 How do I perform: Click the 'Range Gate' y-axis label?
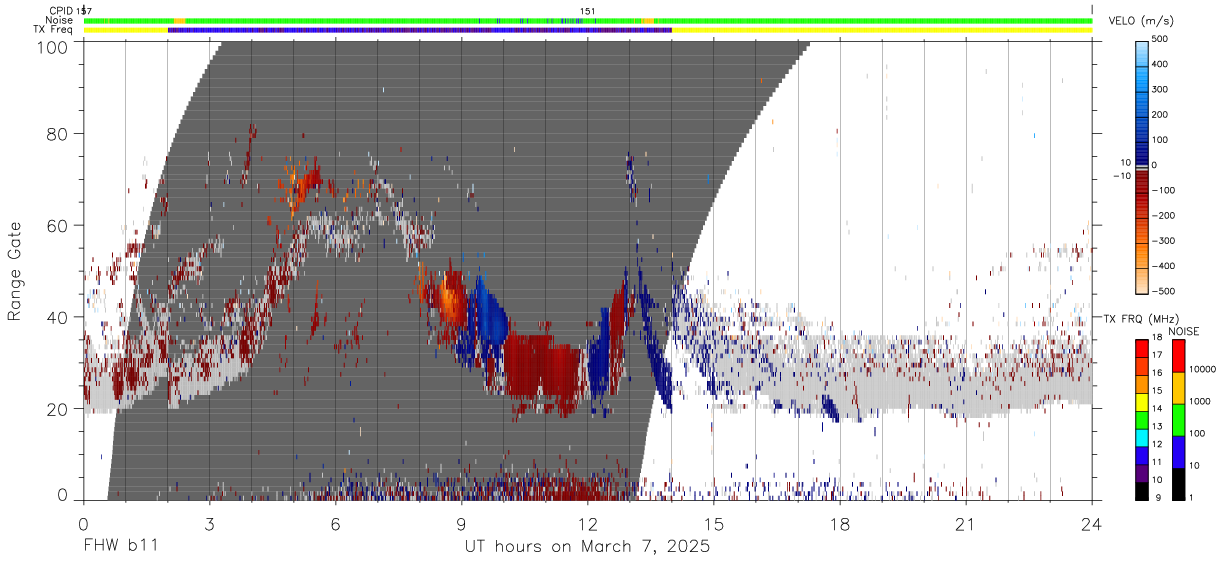(15, 271)
